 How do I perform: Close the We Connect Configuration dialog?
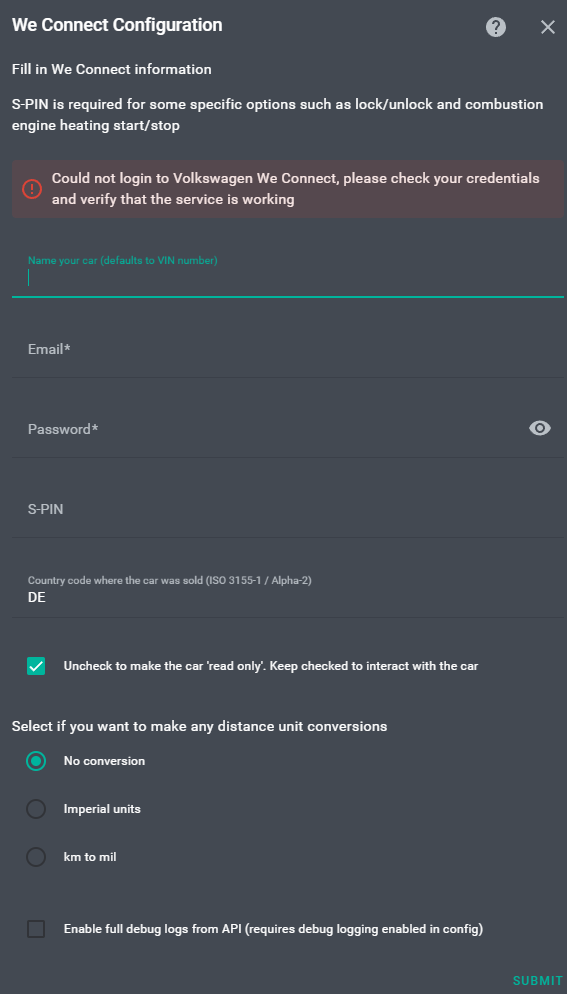[548, 27]
